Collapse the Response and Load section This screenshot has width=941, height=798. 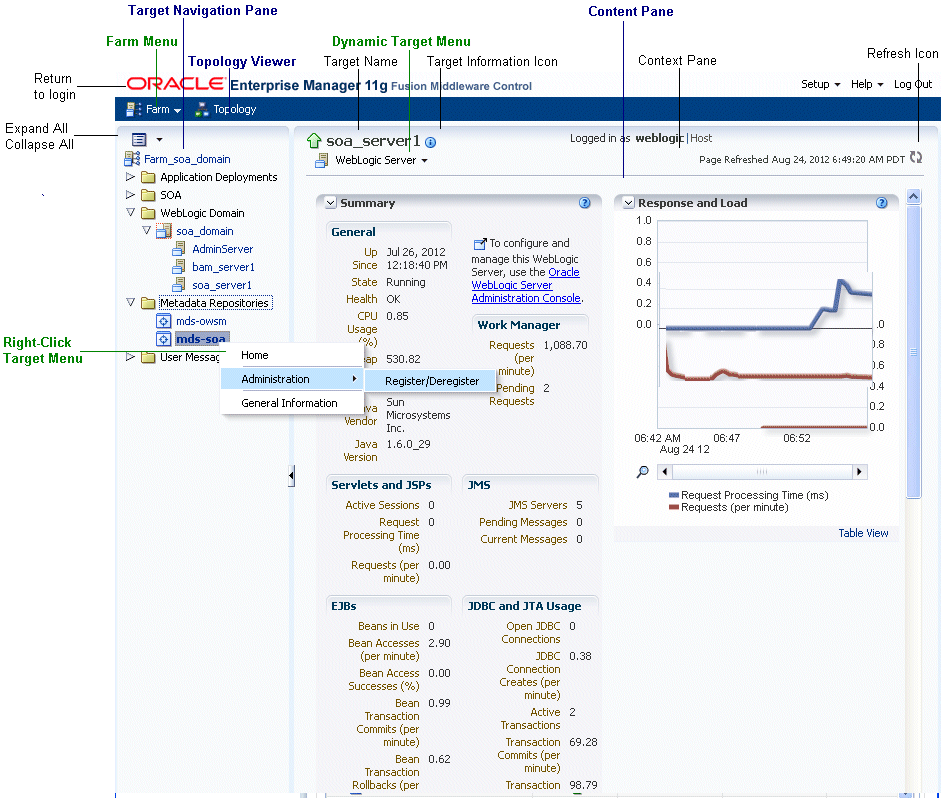click(x=628, y=203)
